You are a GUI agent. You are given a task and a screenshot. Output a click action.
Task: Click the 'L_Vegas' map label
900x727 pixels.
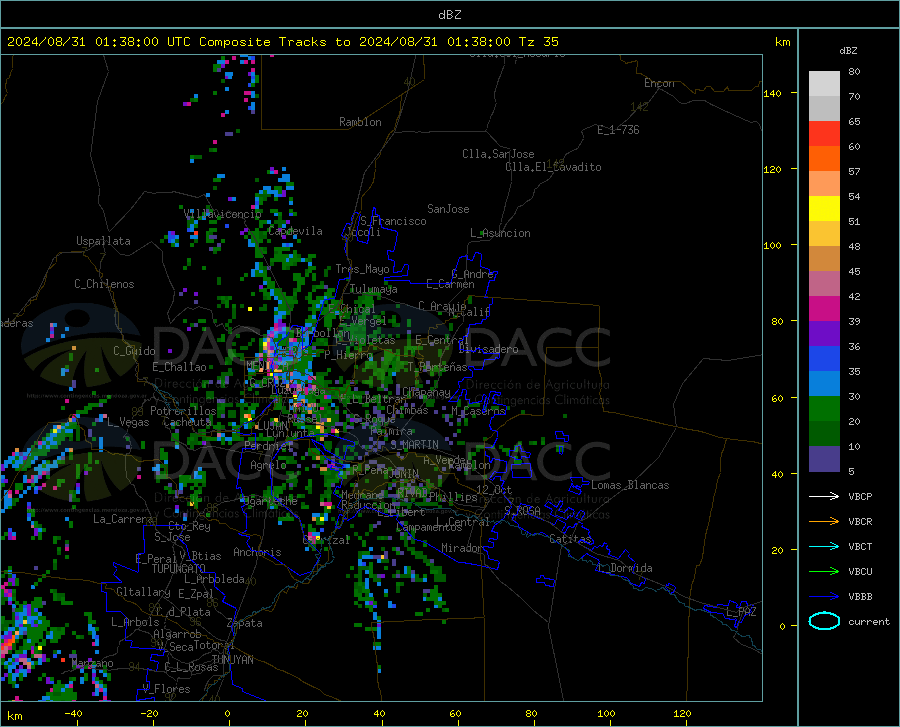(128, 422)
